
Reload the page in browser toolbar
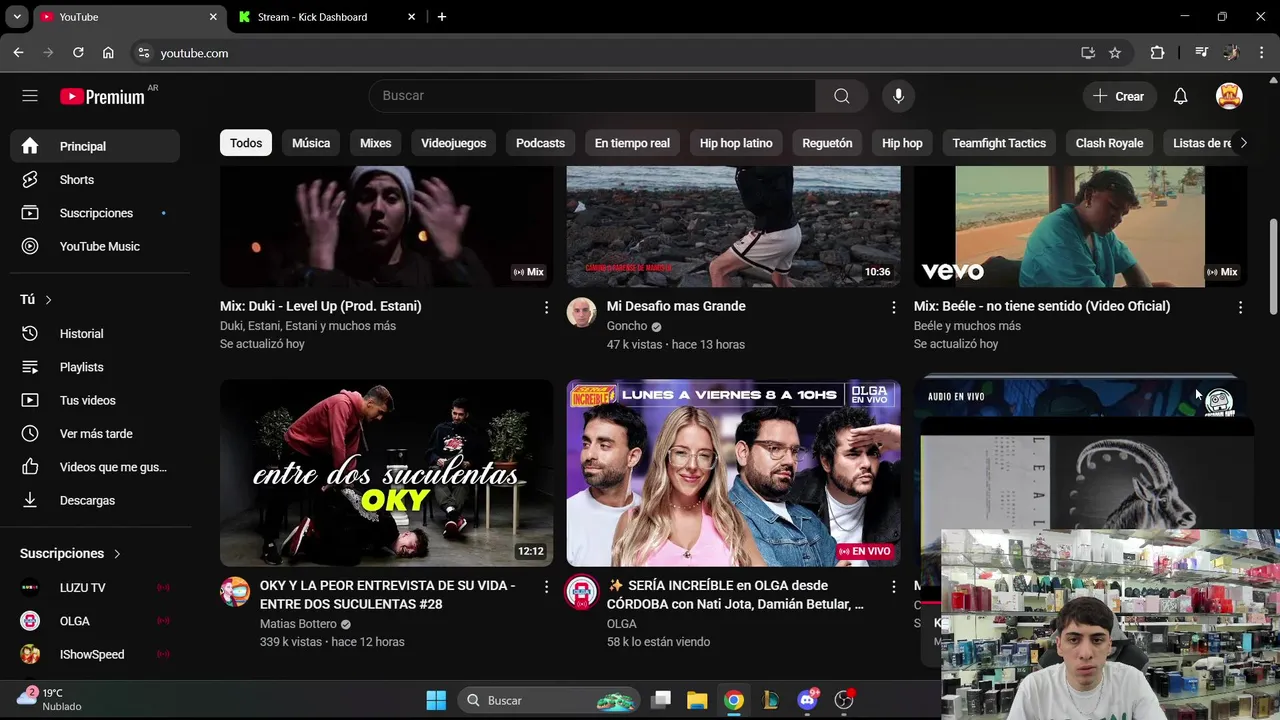[x=78, y=53]
